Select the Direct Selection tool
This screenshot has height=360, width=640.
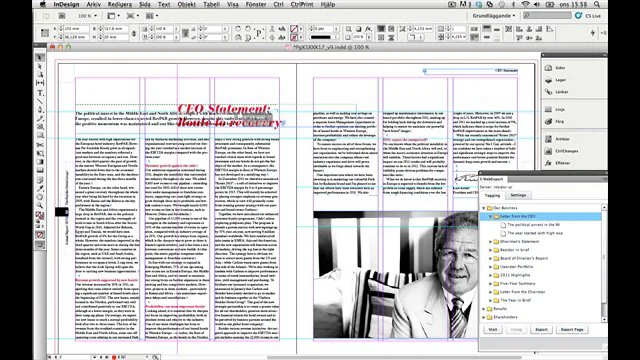[40, 66]
